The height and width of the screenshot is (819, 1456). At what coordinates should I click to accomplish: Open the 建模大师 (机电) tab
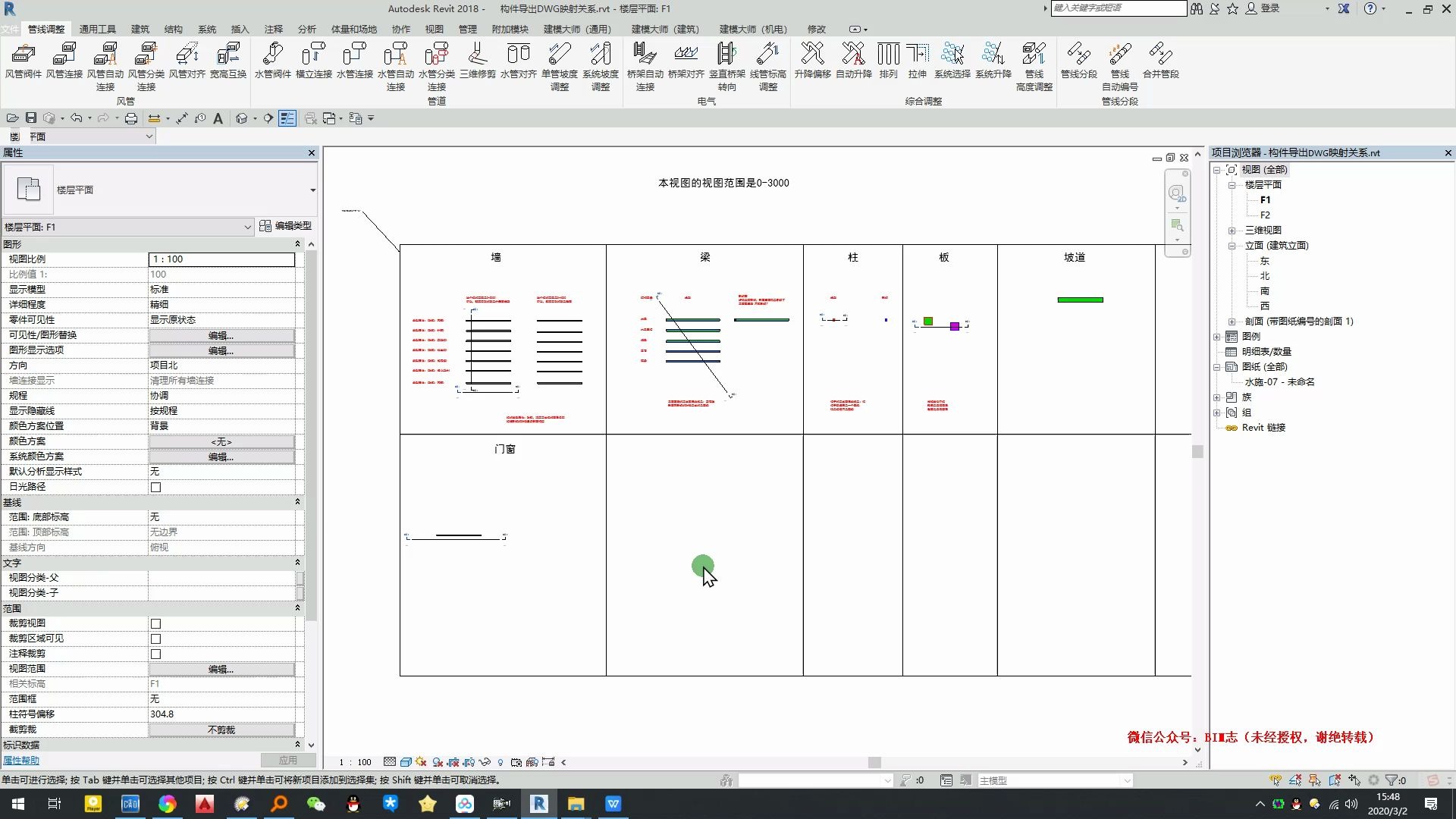tap(752, 29)
